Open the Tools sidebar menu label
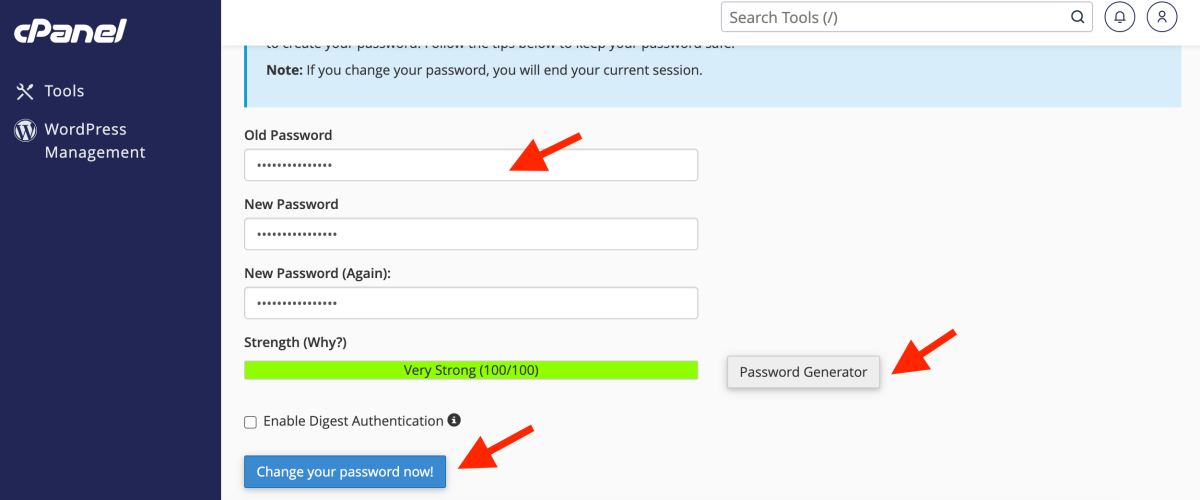 point(64,91)
